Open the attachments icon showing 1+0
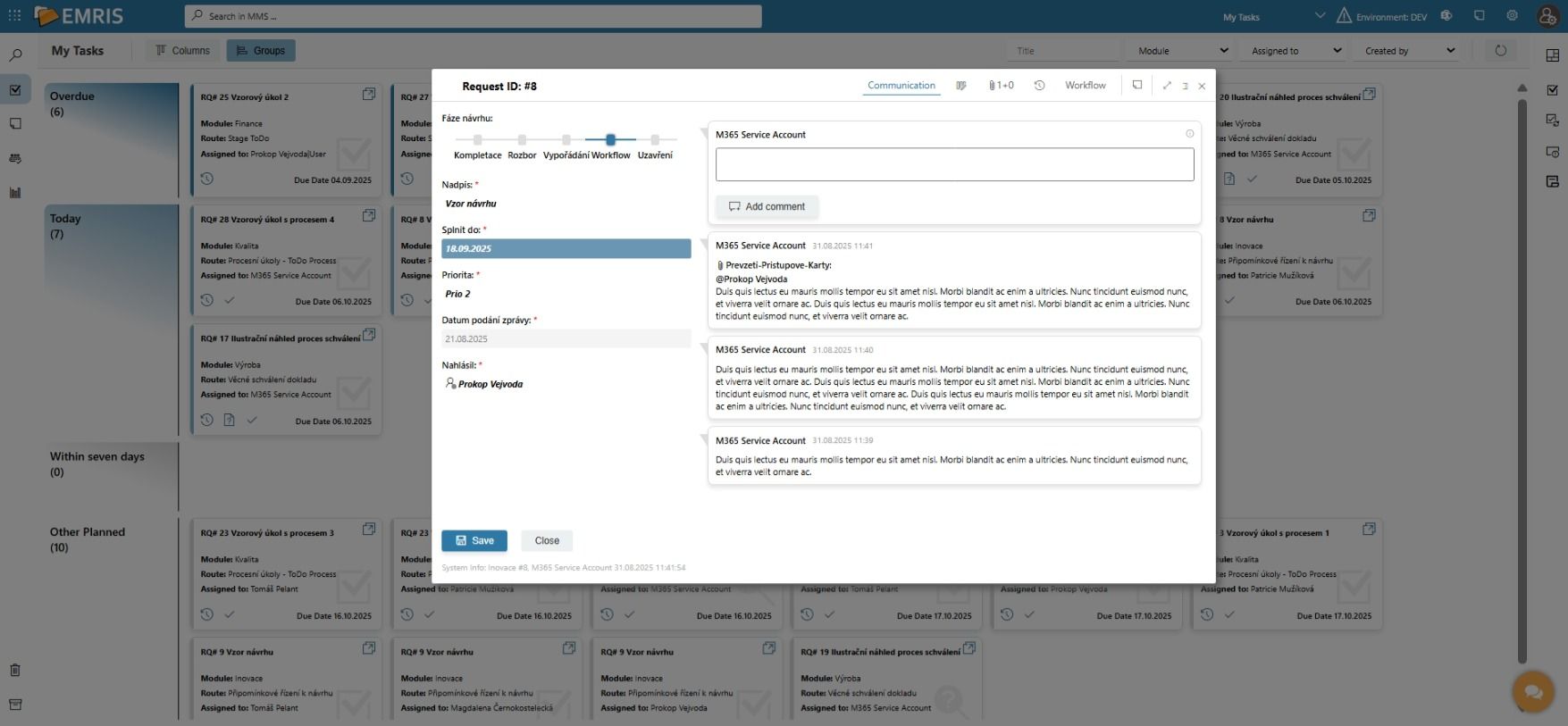This screenshot has width=1568, height=726. [1001, 86]
